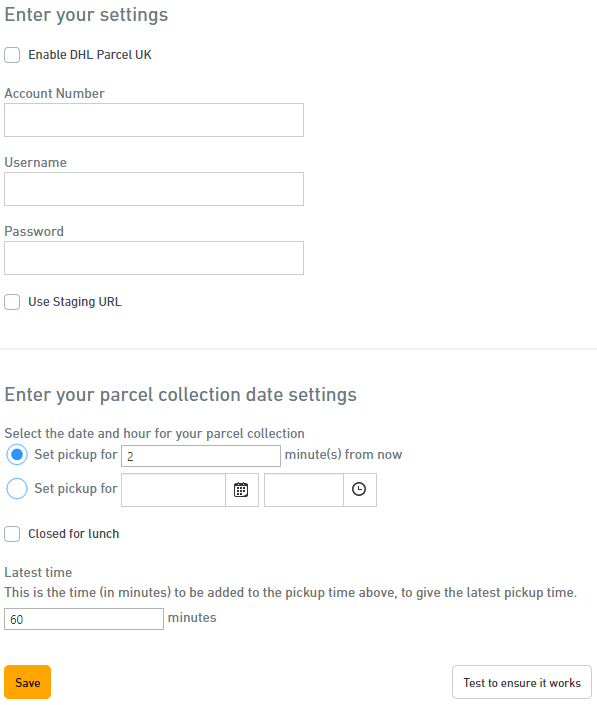This screenshot has height=705, width=597.
Task: Click the Latest time field showing 60
Action: (84, 619)
